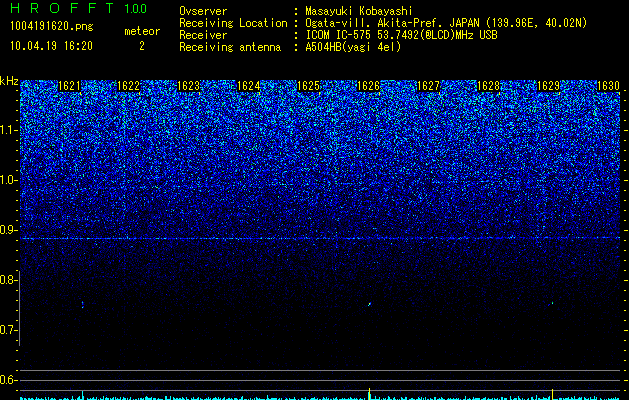Click the meteor label
The width and height of the screenshot is (629, 400).
(142, 31)
